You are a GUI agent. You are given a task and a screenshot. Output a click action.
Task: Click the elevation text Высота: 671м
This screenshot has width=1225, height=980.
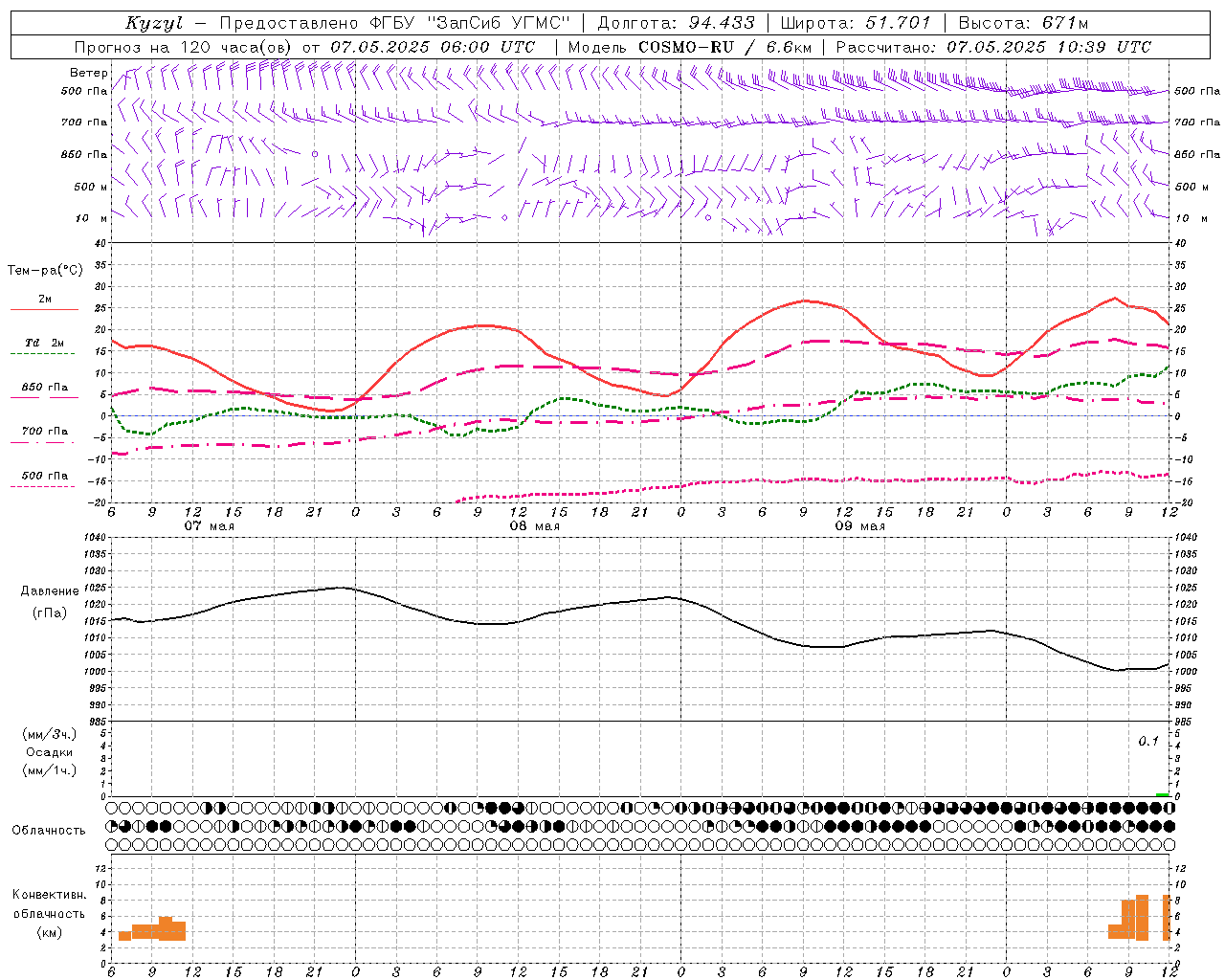click(1023, 23)
